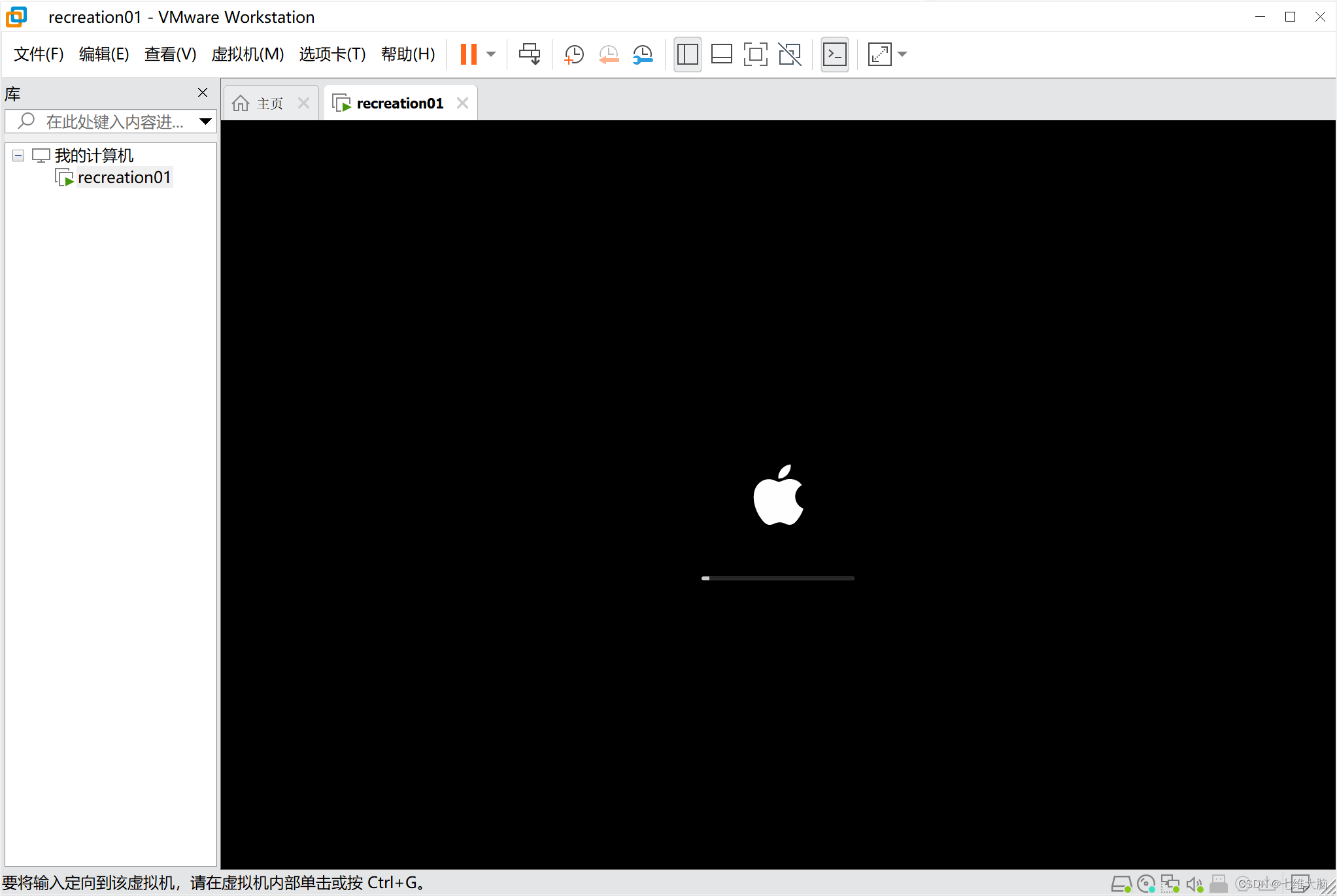The image size is (1337, 896).
Task: Click the send Ctrl+Alt+Del icon
Action: tap(530, 54)
